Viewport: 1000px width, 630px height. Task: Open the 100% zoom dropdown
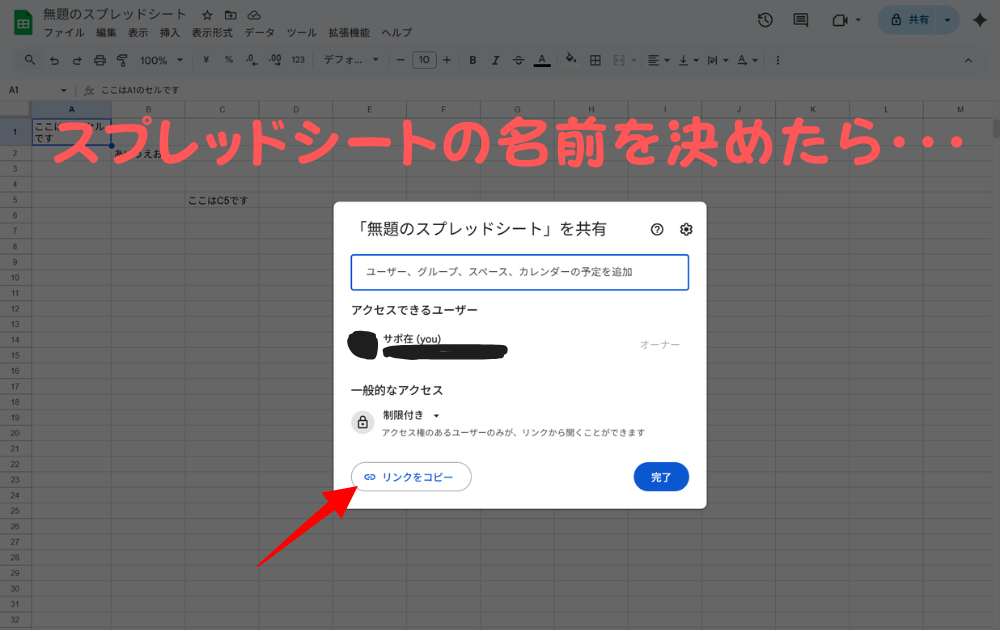tap(161, 60)
